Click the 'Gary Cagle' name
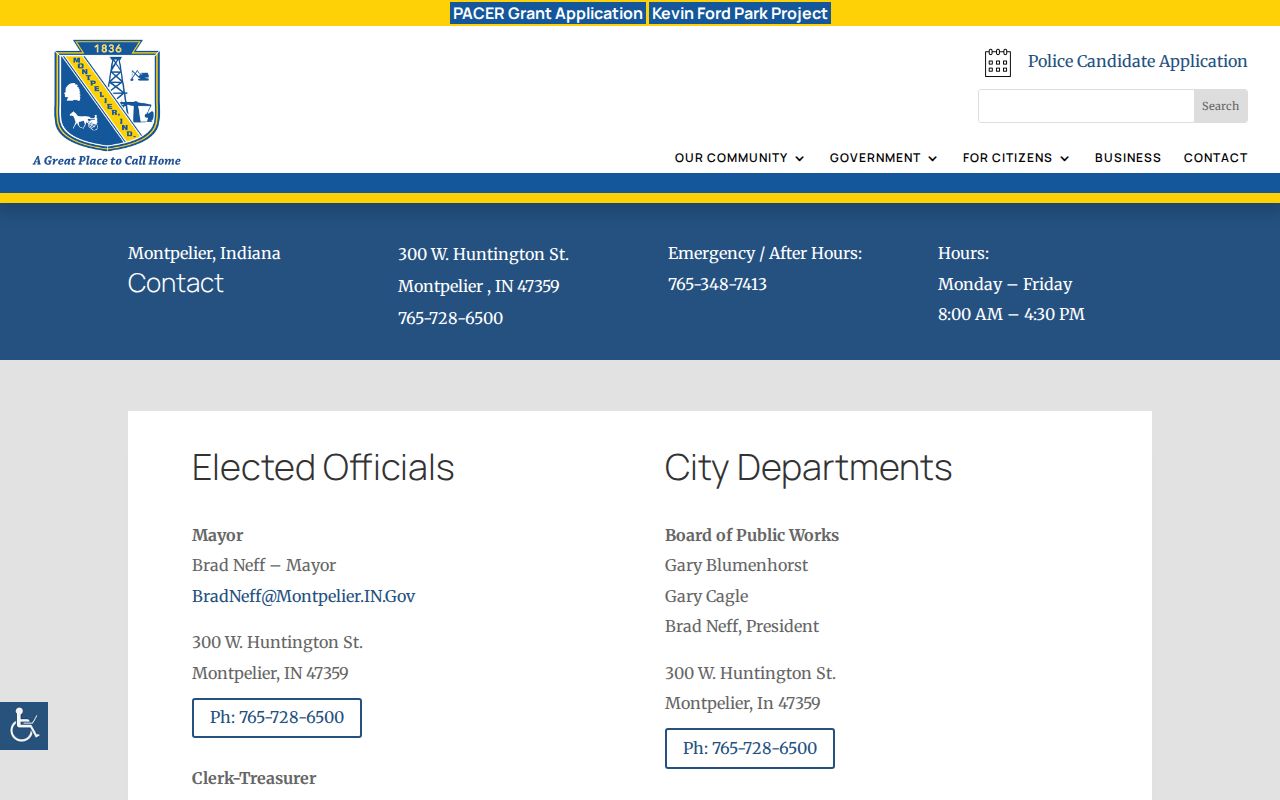 coord(706,596)
